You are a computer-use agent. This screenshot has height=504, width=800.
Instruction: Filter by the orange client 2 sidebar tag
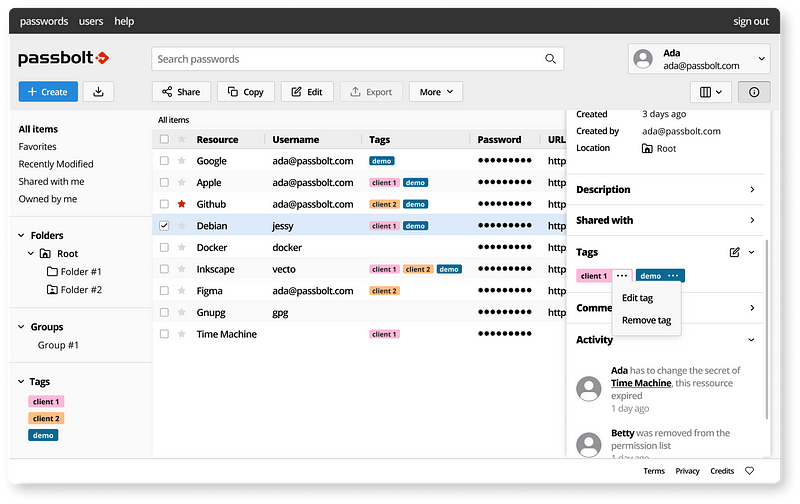click(46, 418)
